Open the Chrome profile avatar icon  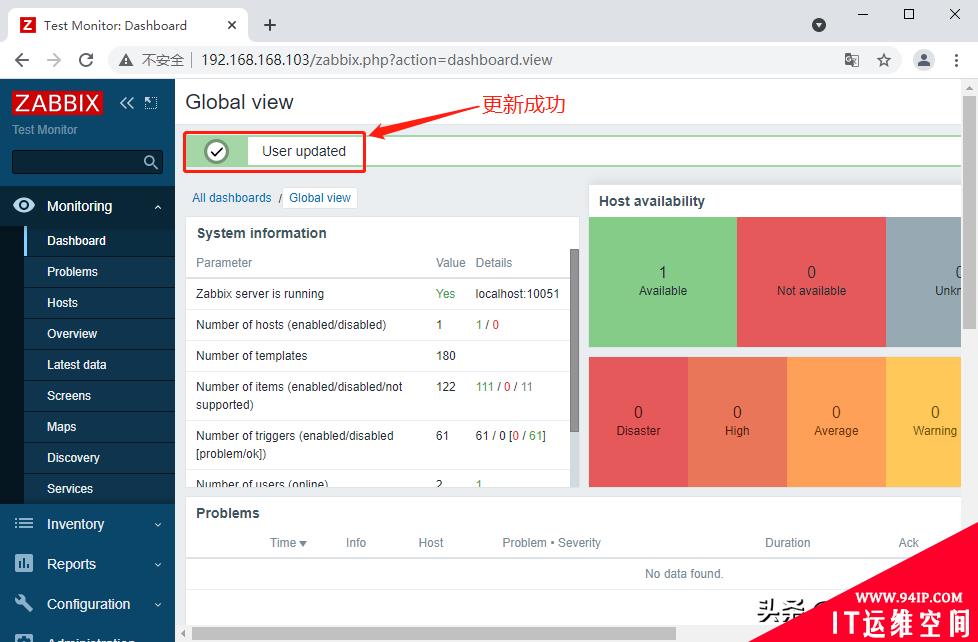(x=924, y=60)
